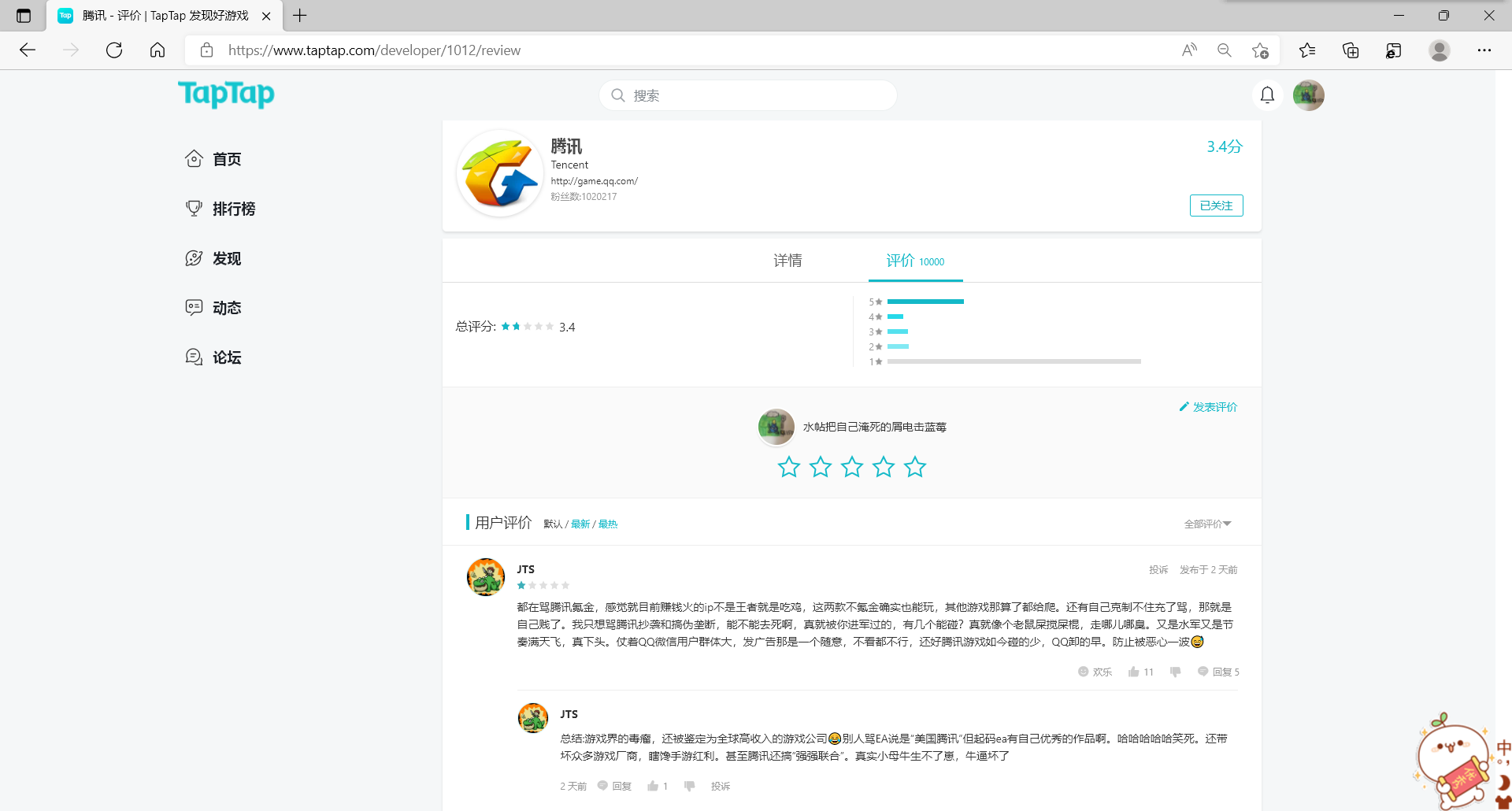Select the 评价 10000 tab
Viewport: 1512px width, 811px height.
tap(915, 261)
